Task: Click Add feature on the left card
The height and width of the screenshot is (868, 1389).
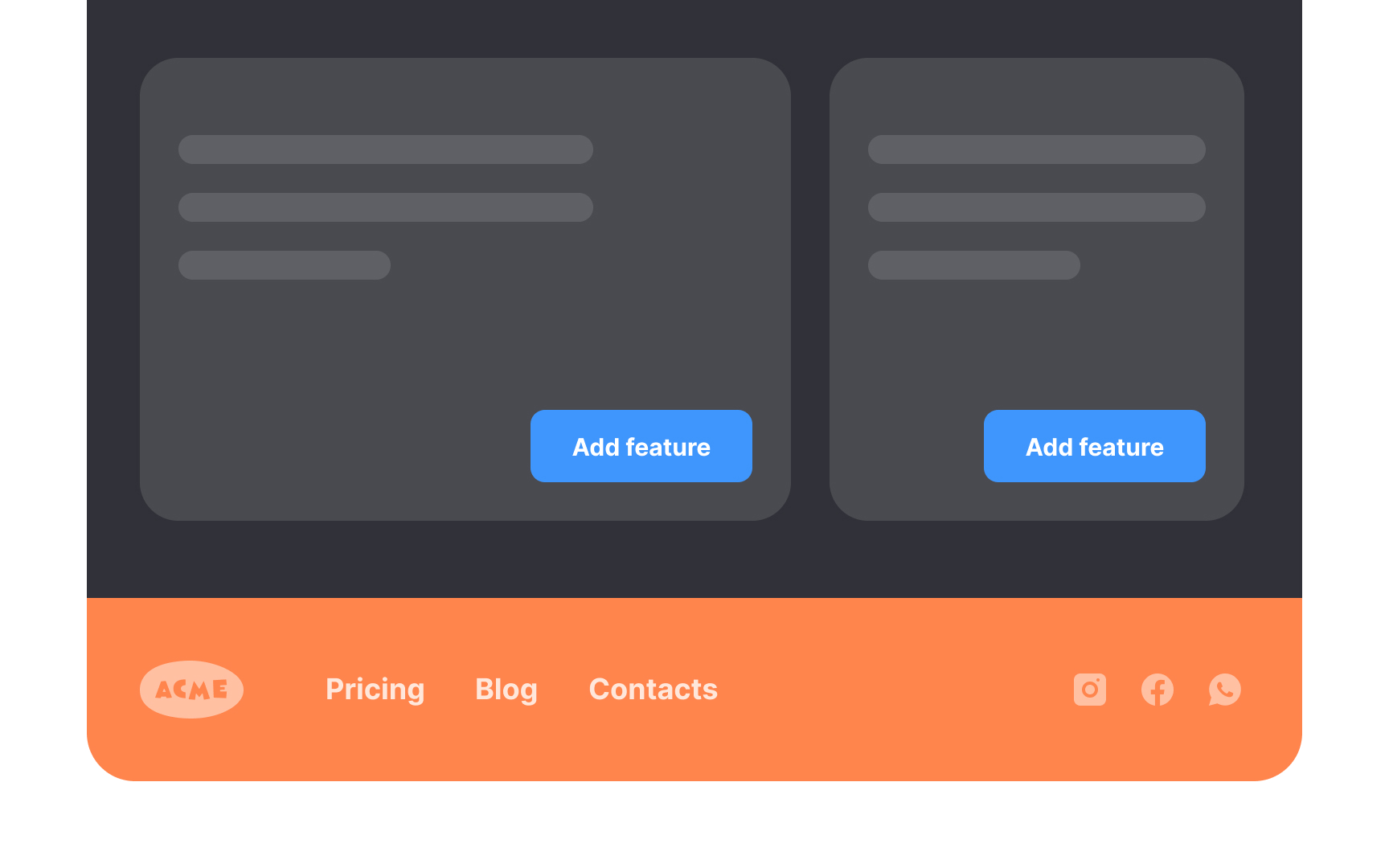Action: click(641, 446)
